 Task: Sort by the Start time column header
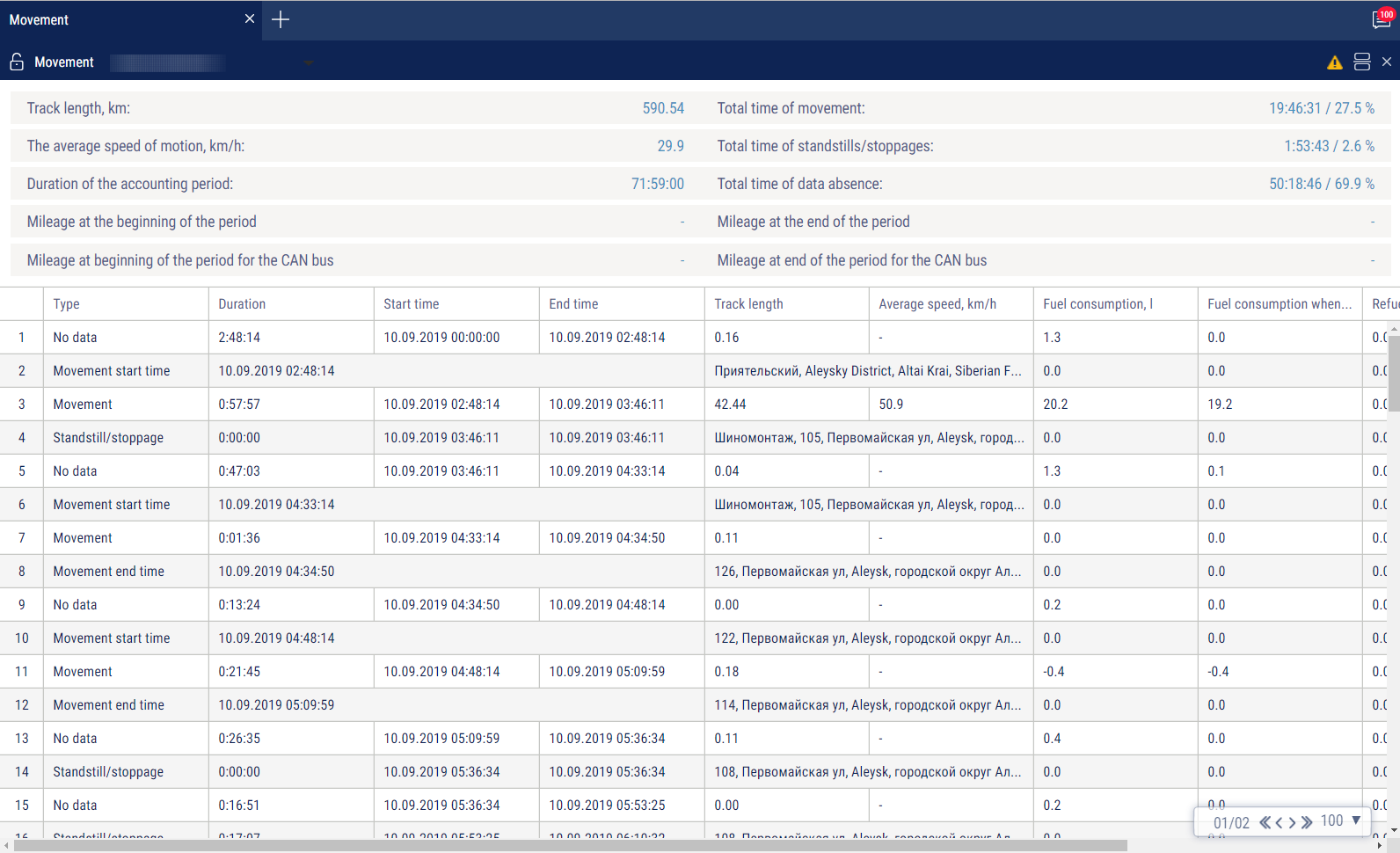(x=456, y=303)
